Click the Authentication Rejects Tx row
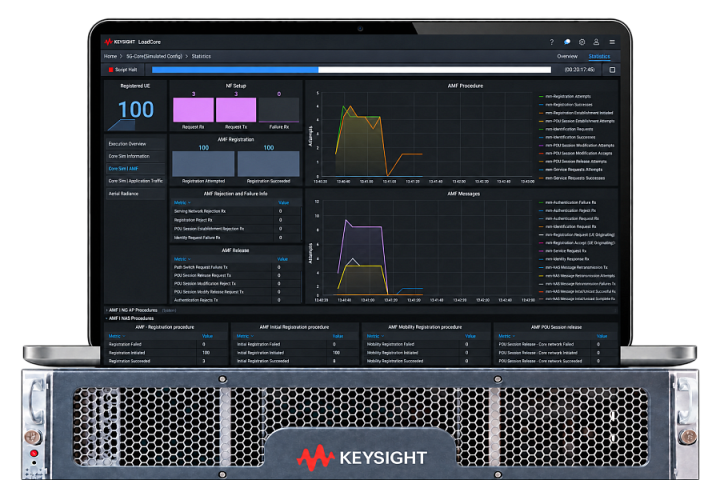 236,300
